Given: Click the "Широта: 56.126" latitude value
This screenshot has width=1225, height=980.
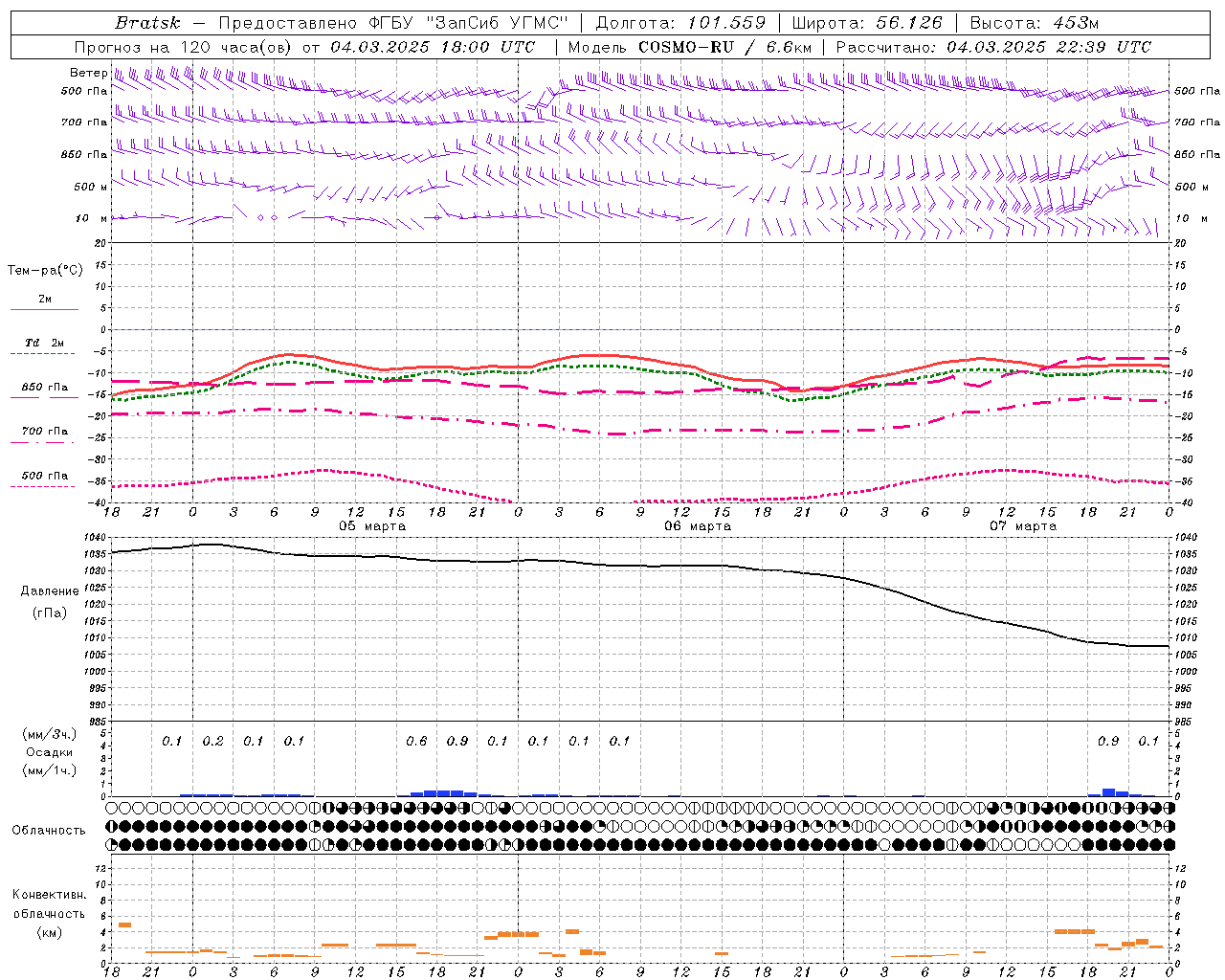Looking at the screenshot, I should (x=867, y=23).
